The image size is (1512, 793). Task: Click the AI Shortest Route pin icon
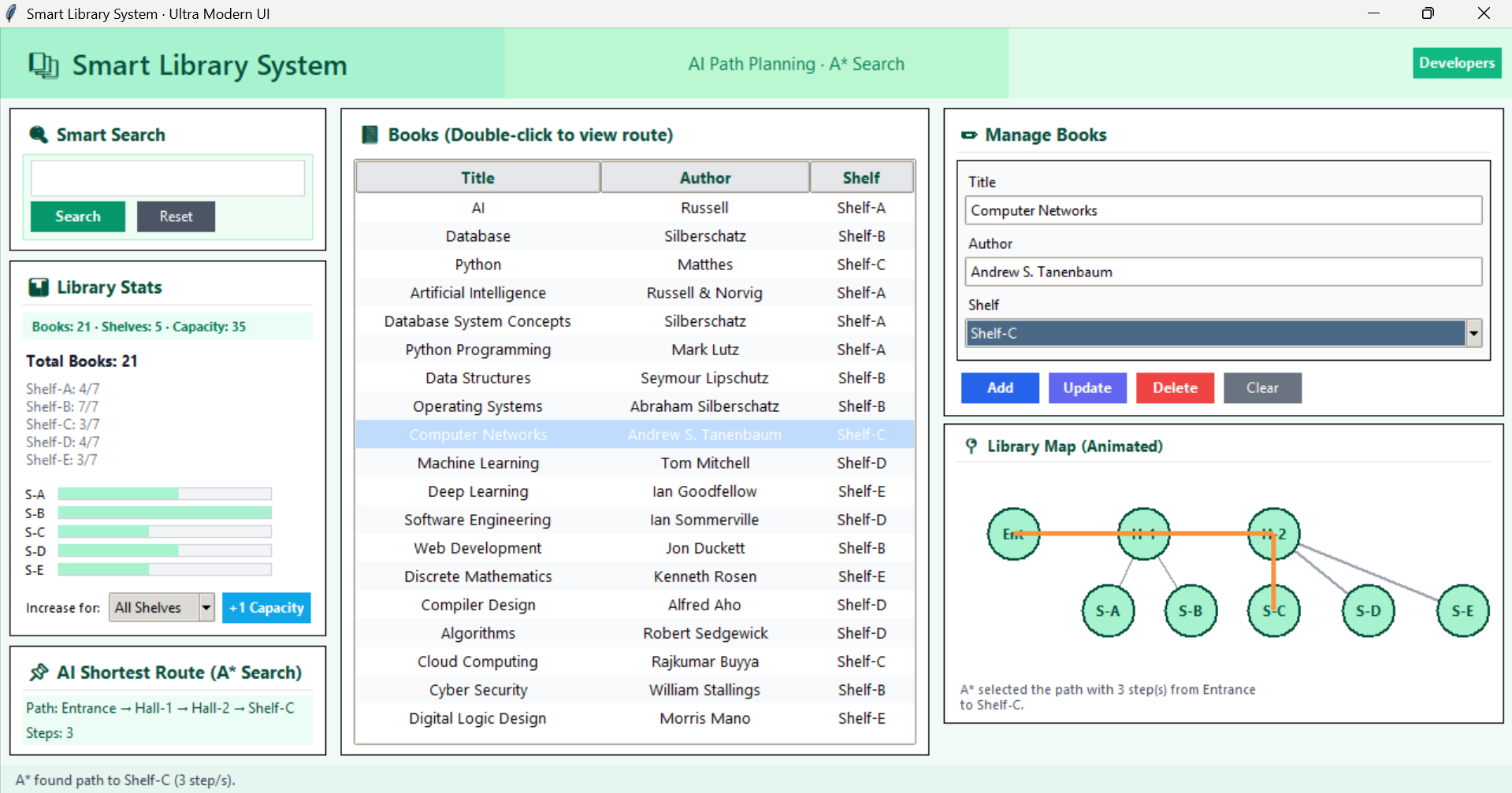coord(39,673)
